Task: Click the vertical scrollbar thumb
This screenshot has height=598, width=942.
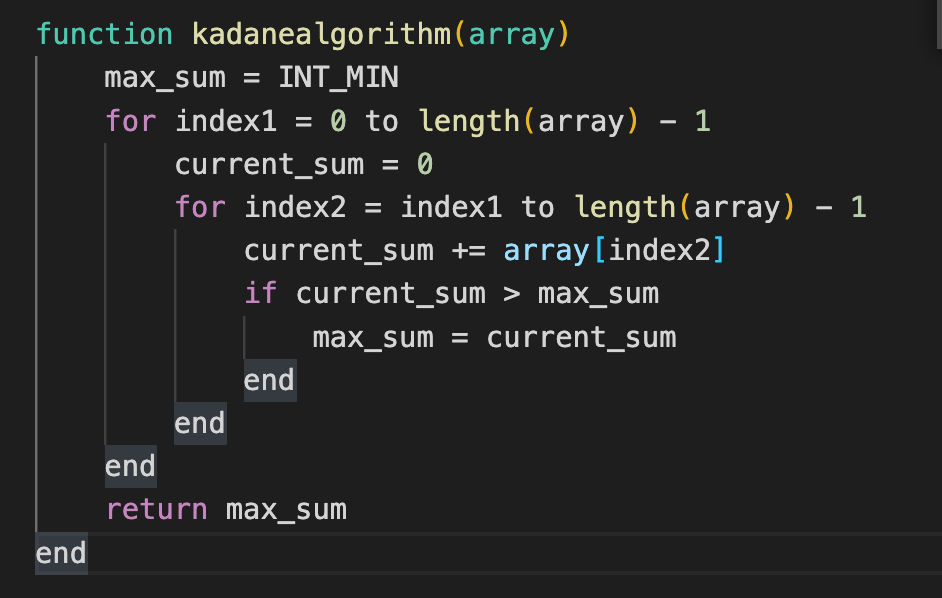Action: coord(939,24)
